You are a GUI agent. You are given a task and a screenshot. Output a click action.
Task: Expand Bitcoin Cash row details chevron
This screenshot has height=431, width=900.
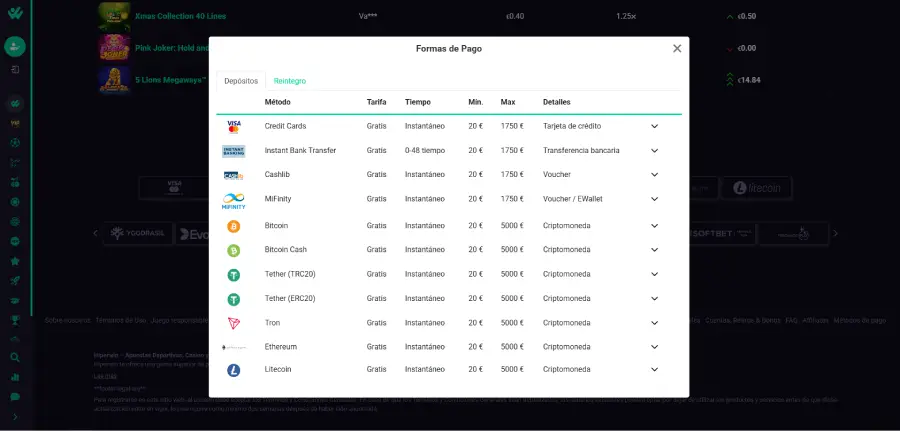tap(654, 250)
